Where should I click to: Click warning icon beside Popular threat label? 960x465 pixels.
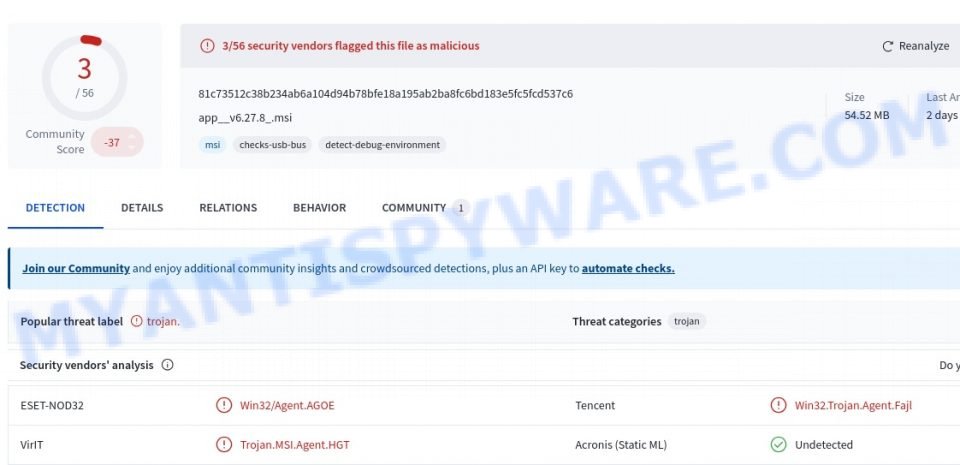pyautogui.click(x=137, y=321)
